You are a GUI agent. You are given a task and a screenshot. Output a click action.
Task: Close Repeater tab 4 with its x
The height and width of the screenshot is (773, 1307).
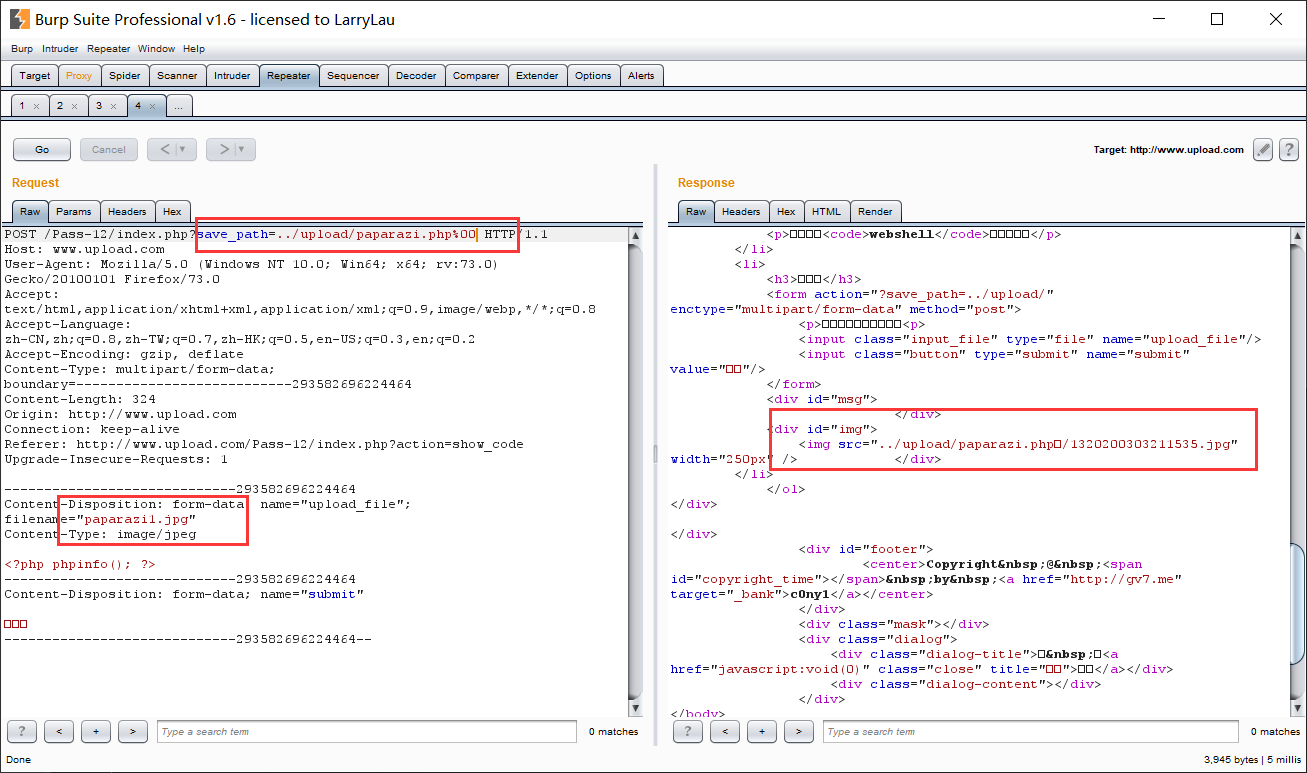pyautogui.click(x=152, y=106)
